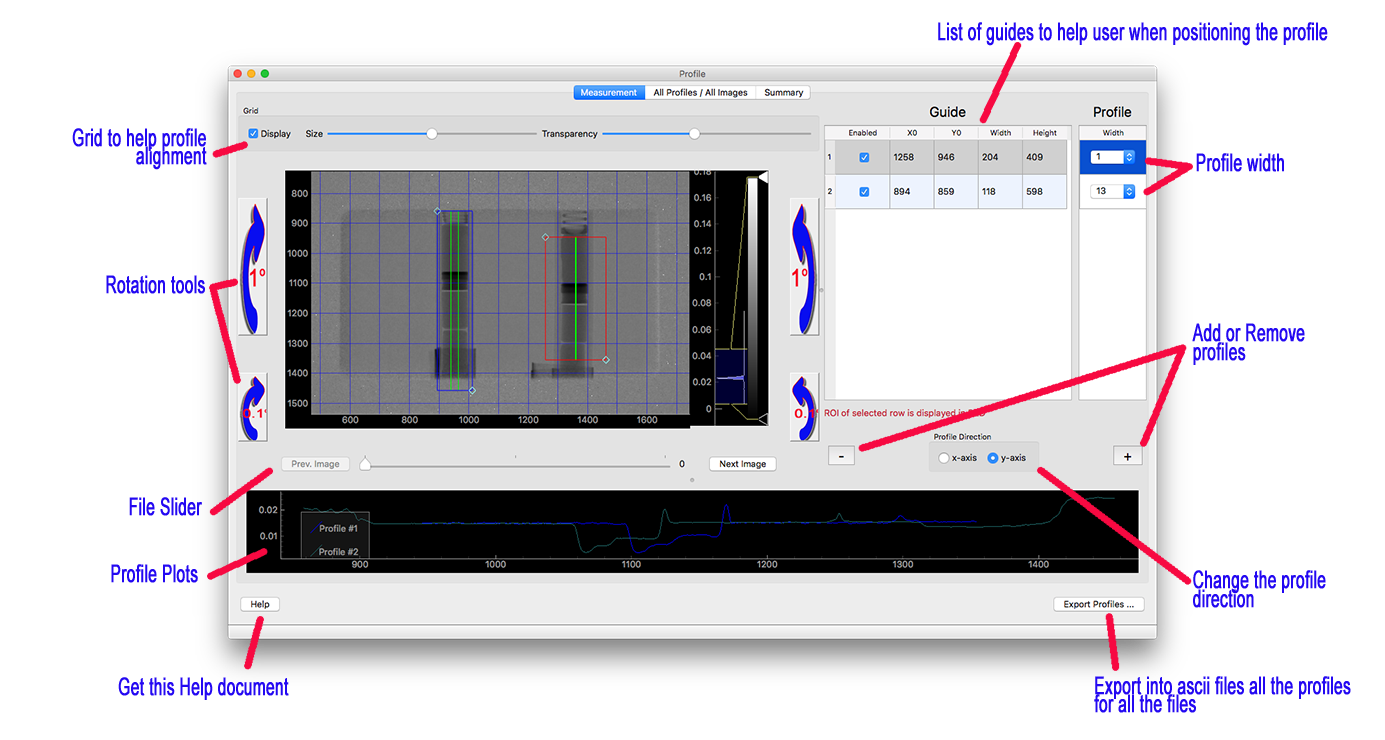The width and height of the screenshot is (1385, 740).
Task: Disable the Enabled checkbox for guide row 1
Action: (864, 157)
